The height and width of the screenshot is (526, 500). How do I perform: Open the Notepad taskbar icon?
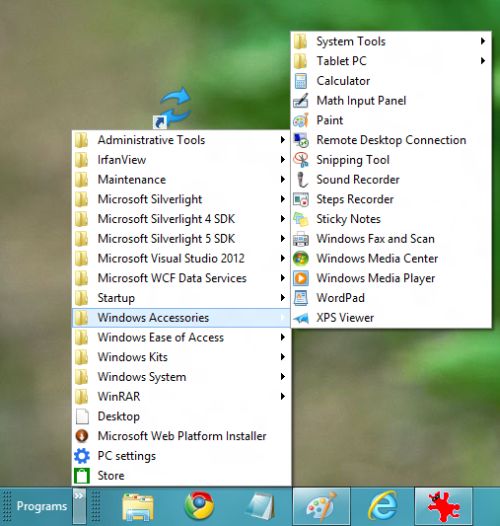pos(260,506)
